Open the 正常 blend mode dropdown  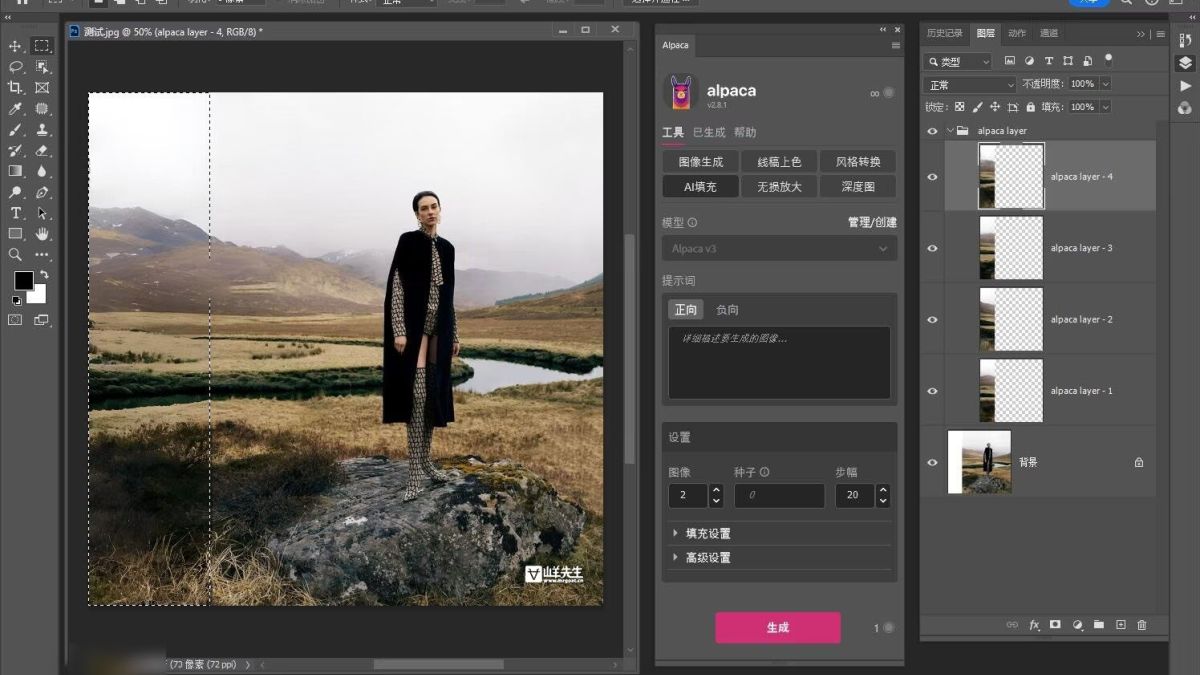coord(969,85)
